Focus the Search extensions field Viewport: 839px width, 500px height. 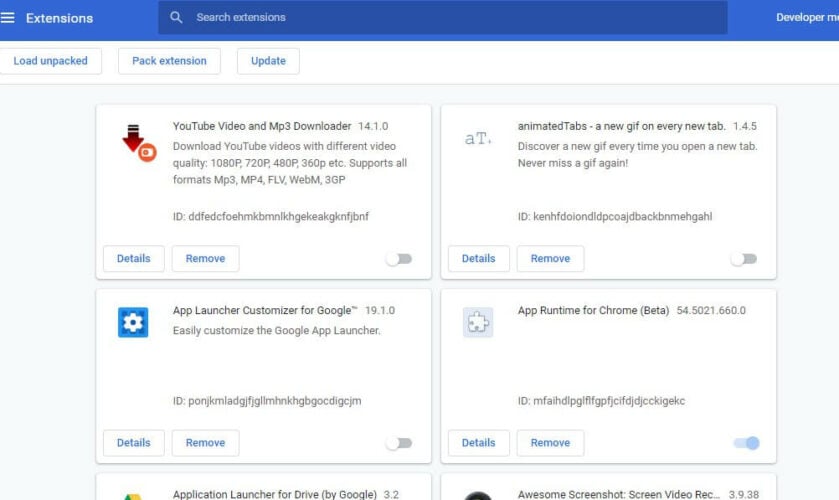(443, 17)
